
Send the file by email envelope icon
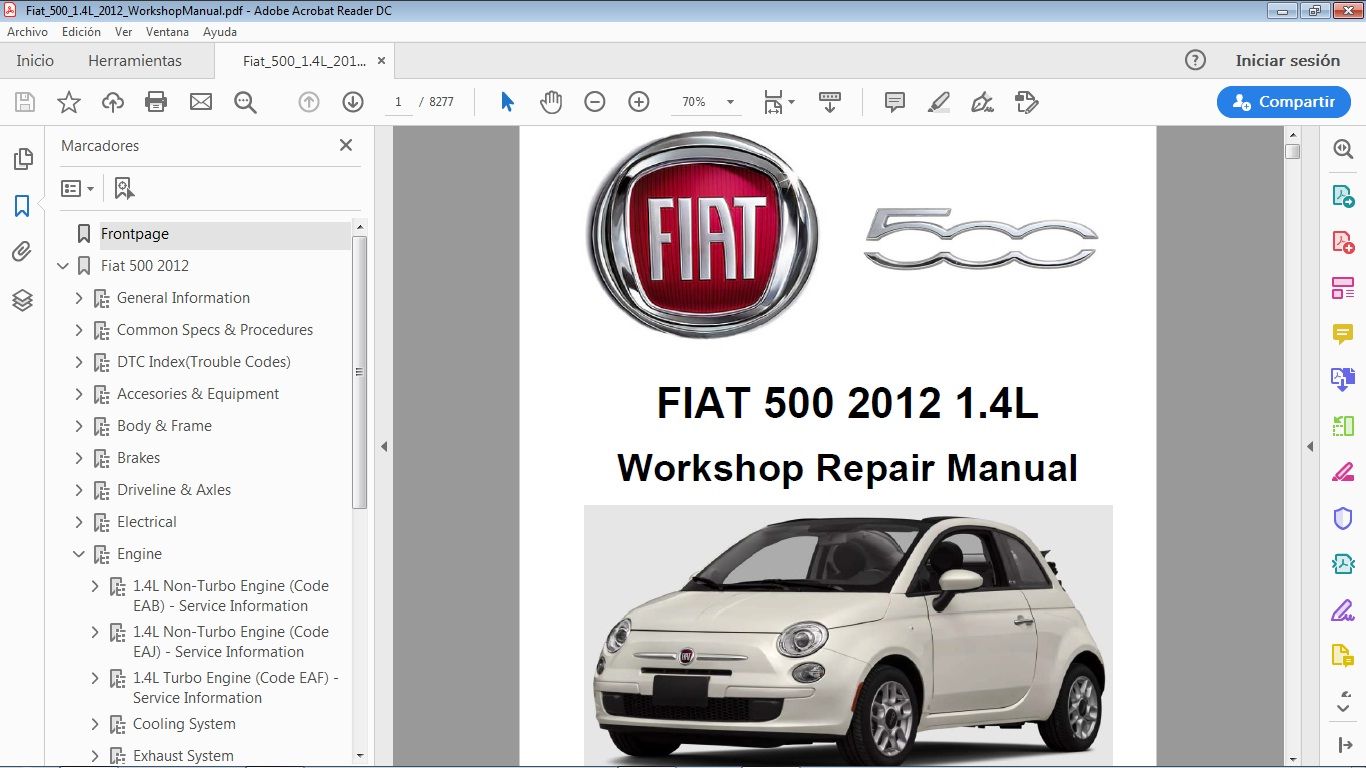pyautogui.click(x=201, y=102)
